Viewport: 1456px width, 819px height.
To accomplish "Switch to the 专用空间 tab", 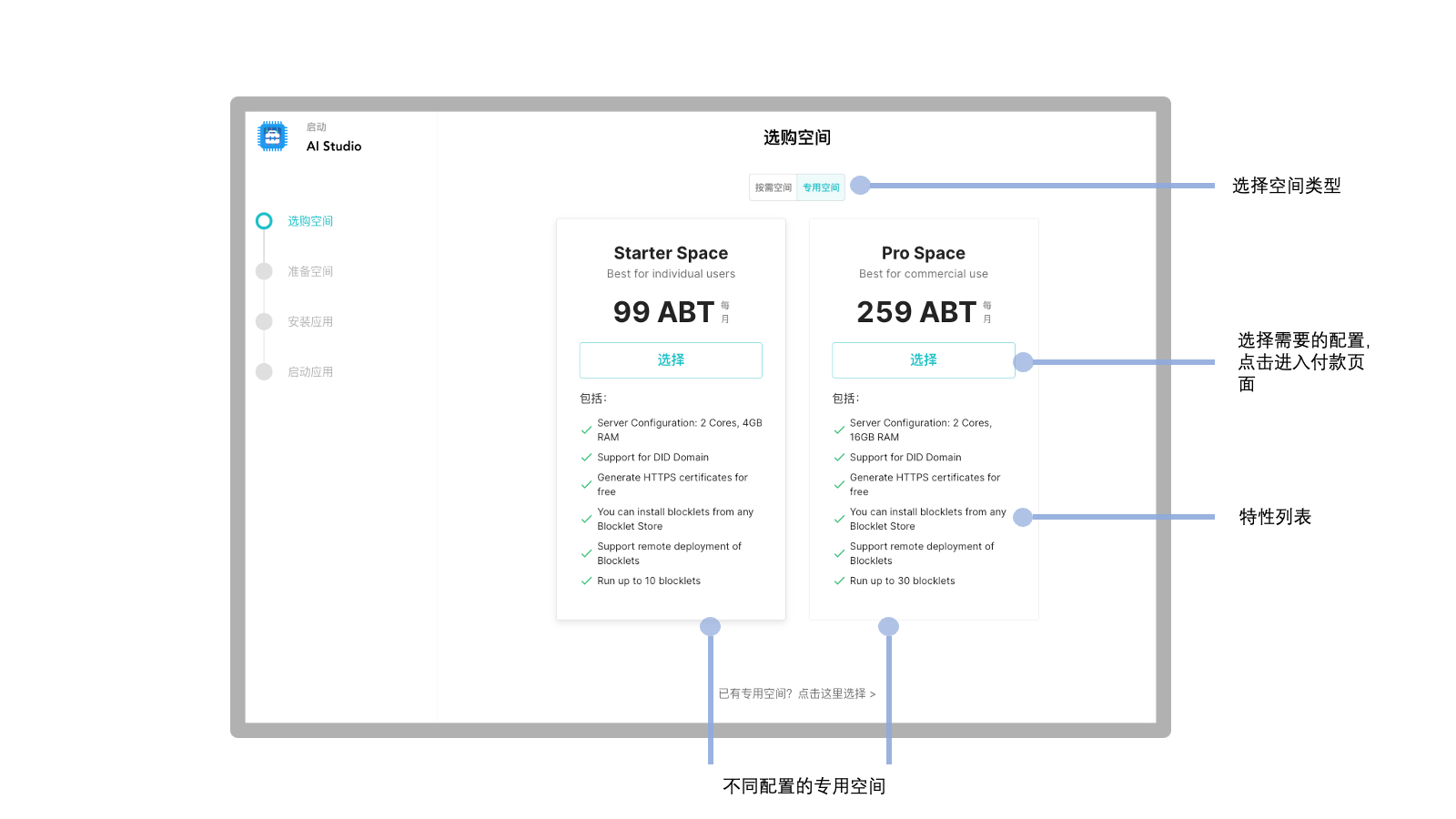I will [x=821, y=187].
